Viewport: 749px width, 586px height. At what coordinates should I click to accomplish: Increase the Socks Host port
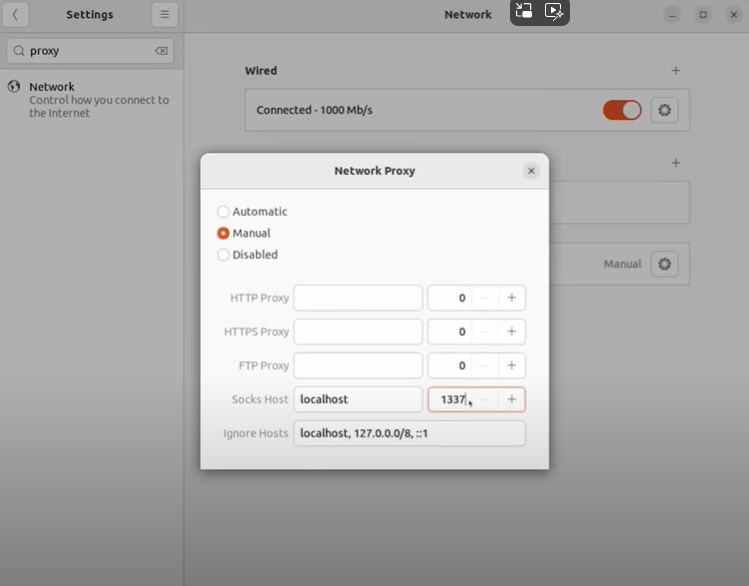click(x=512, y=399)
